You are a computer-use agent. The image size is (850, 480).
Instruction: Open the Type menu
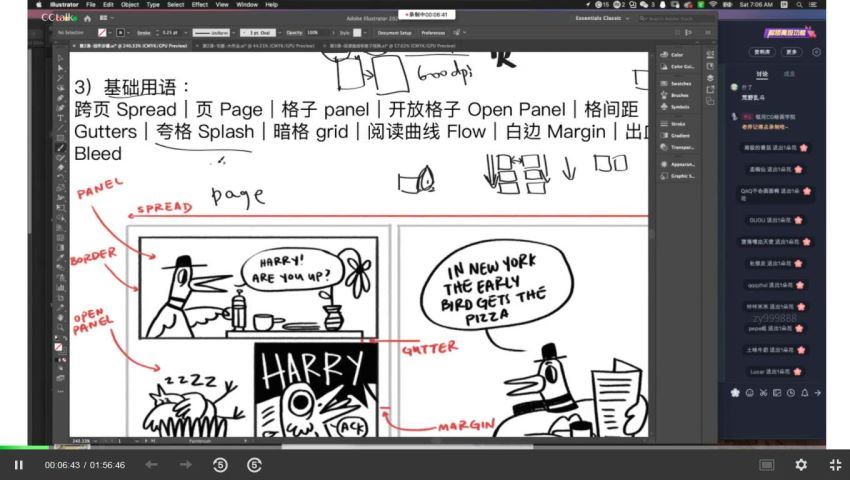(x=153, y=4)
